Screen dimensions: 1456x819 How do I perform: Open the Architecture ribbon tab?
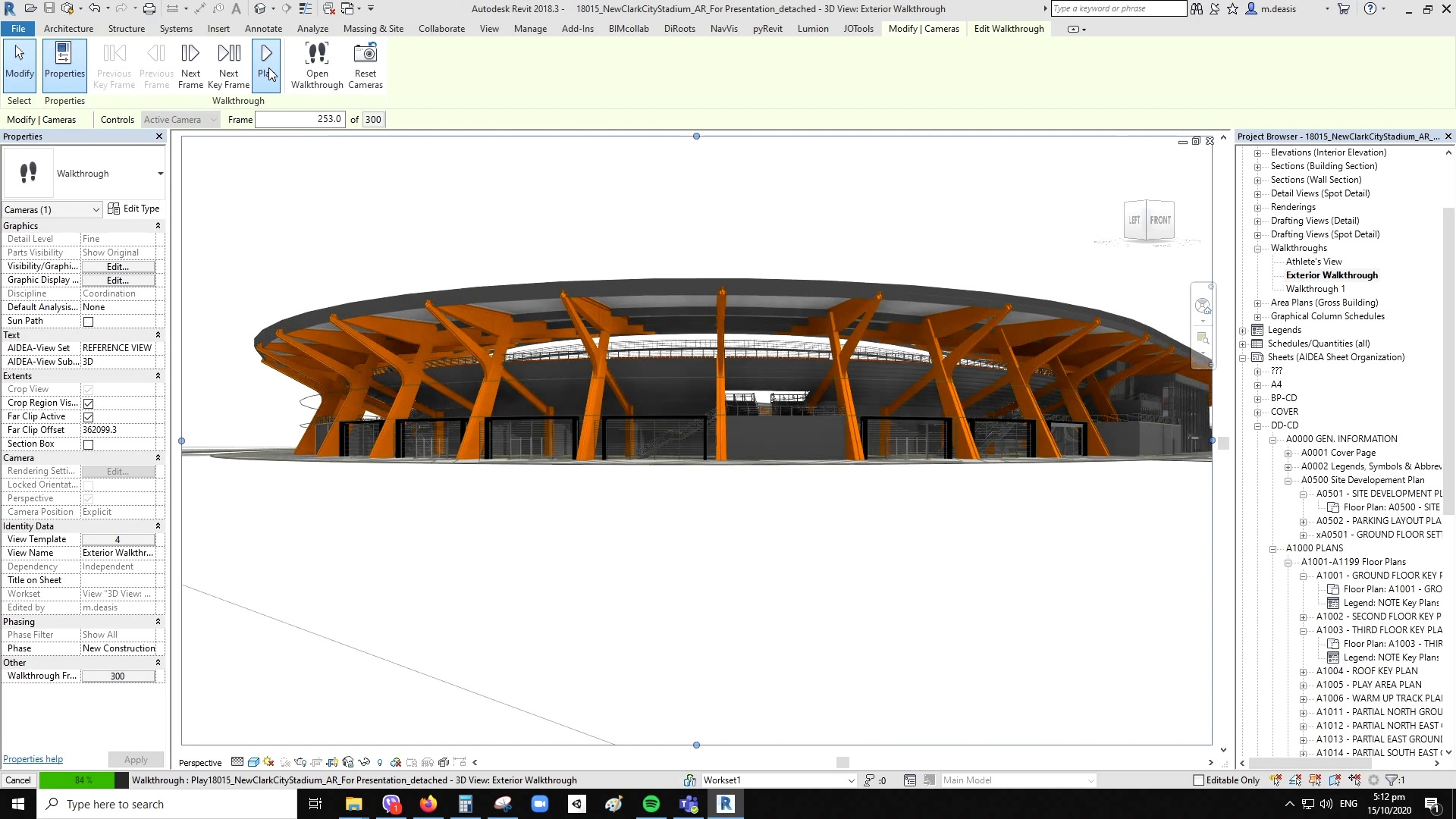tap(68, 29)
